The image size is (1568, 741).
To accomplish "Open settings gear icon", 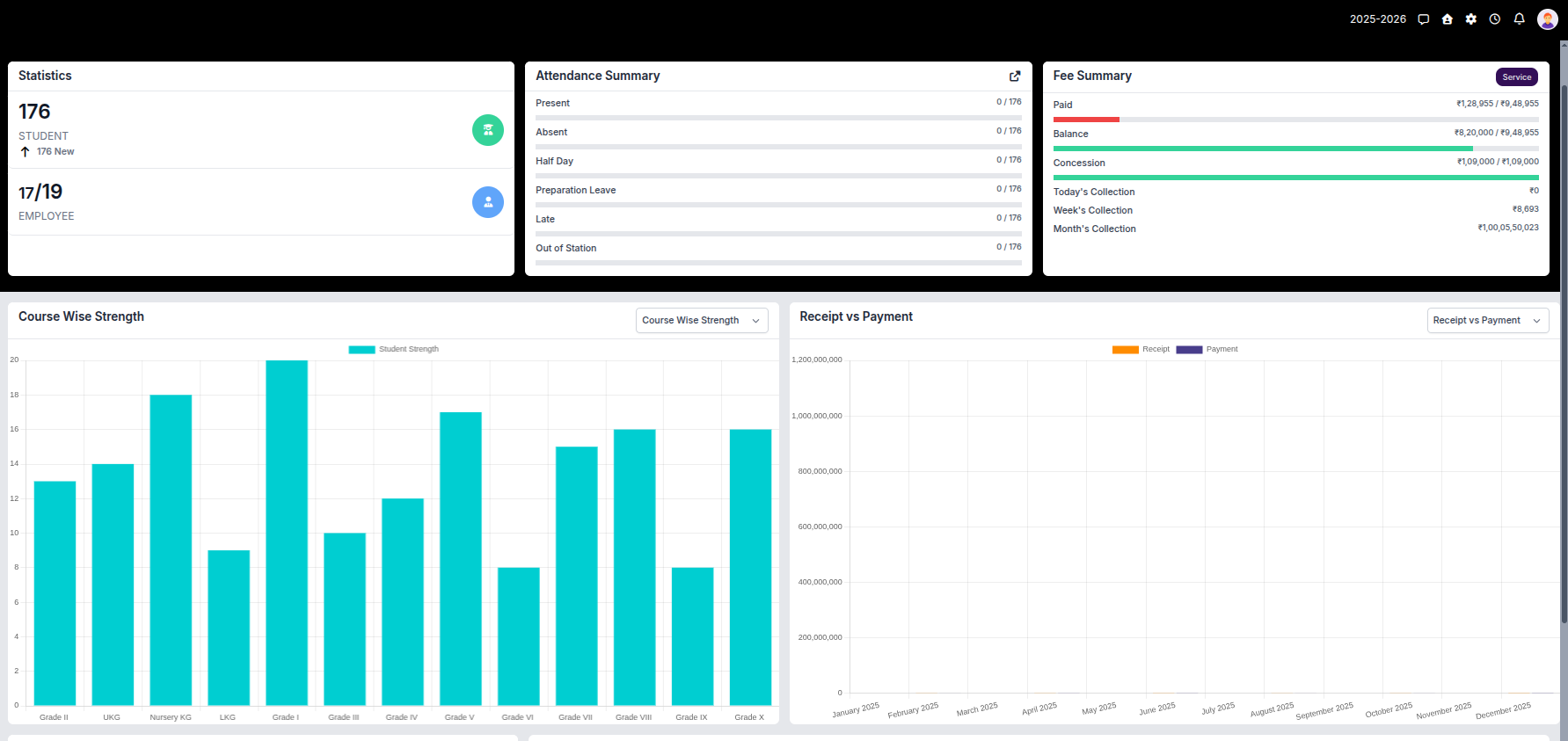I will point(1470,19).
